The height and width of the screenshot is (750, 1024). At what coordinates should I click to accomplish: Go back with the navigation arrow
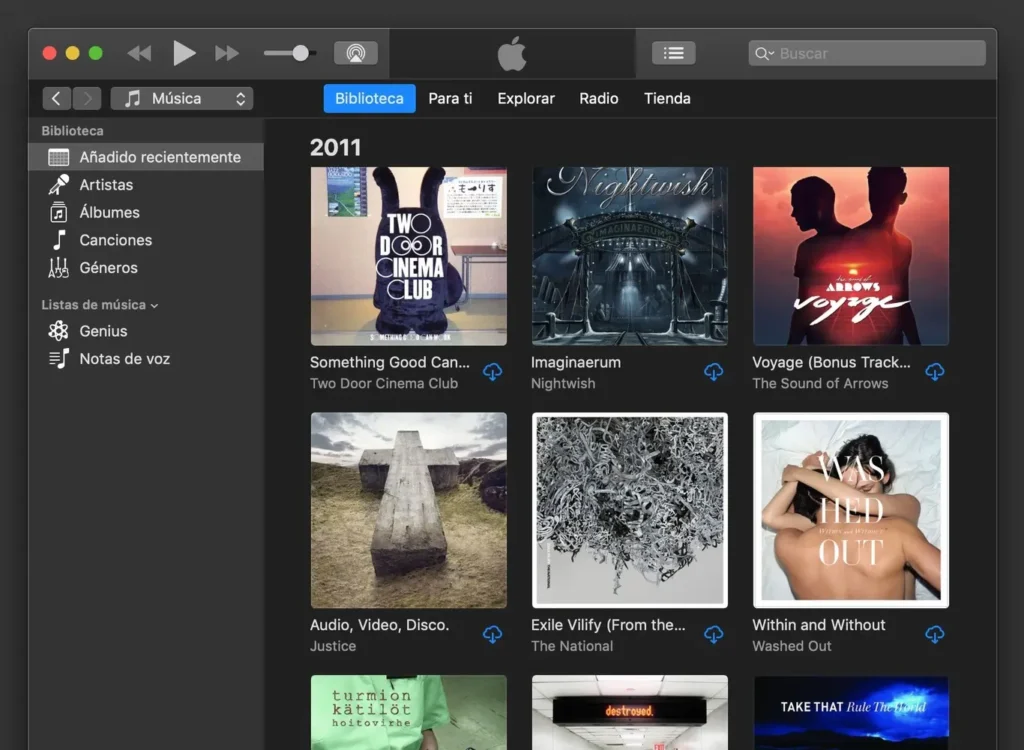[x=57, y=98]
